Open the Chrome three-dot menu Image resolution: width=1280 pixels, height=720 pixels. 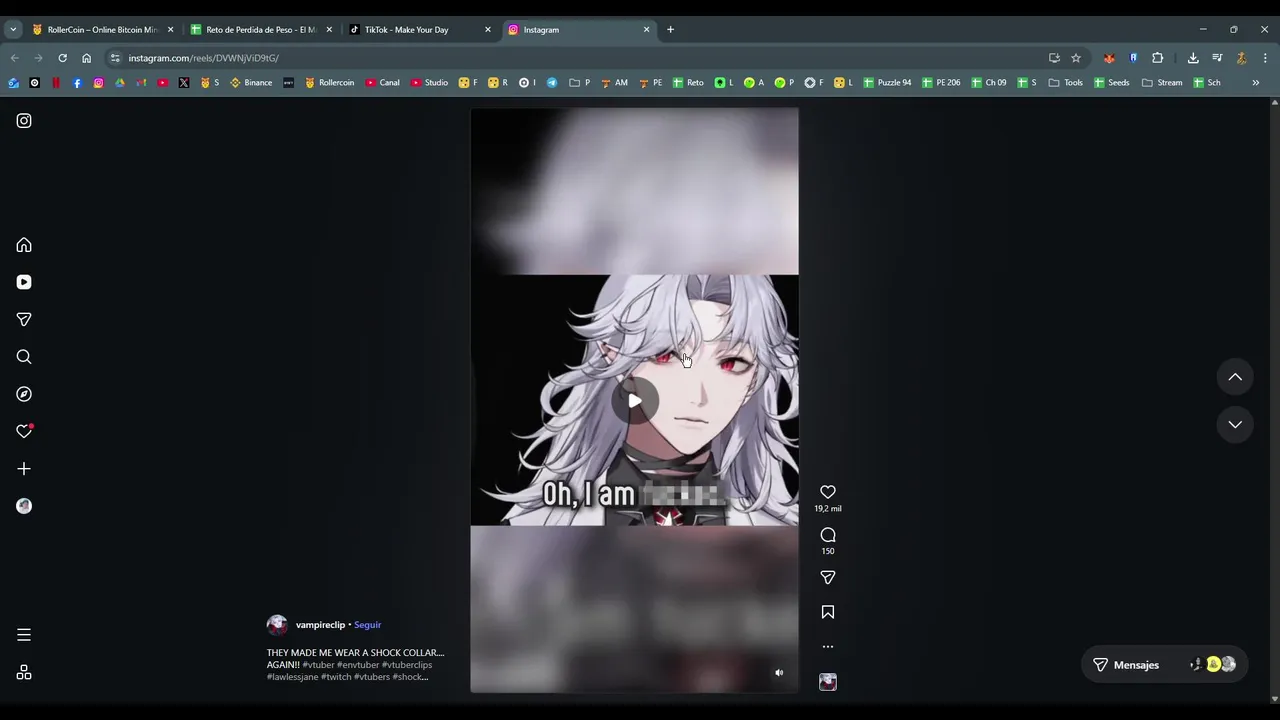(1265, 58)
